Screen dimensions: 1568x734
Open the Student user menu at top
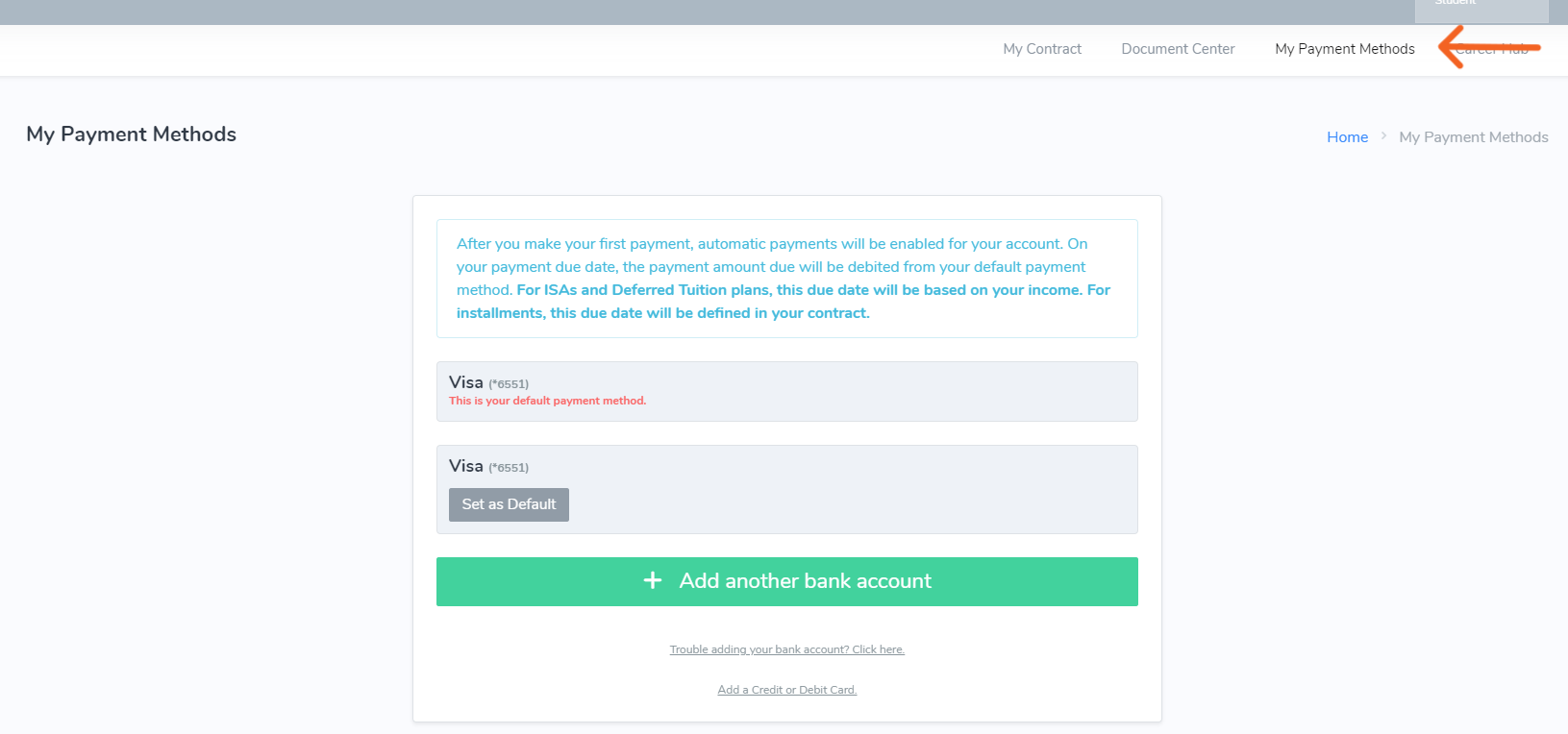tap(1481, 8)
